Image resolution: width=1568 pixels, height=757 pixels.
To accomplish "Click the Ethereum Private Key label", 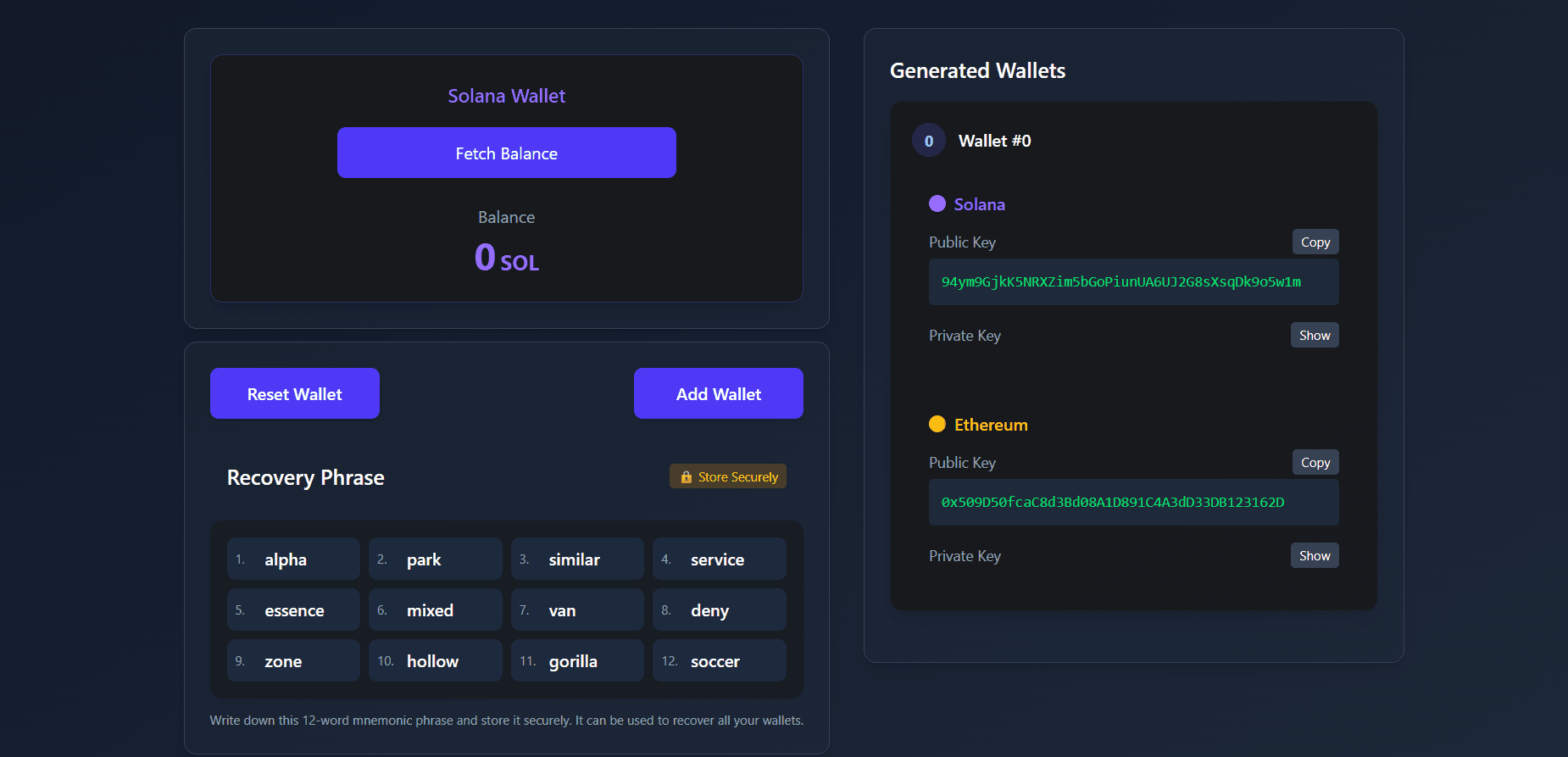I will pyautogui.click(x=965, y=555).
